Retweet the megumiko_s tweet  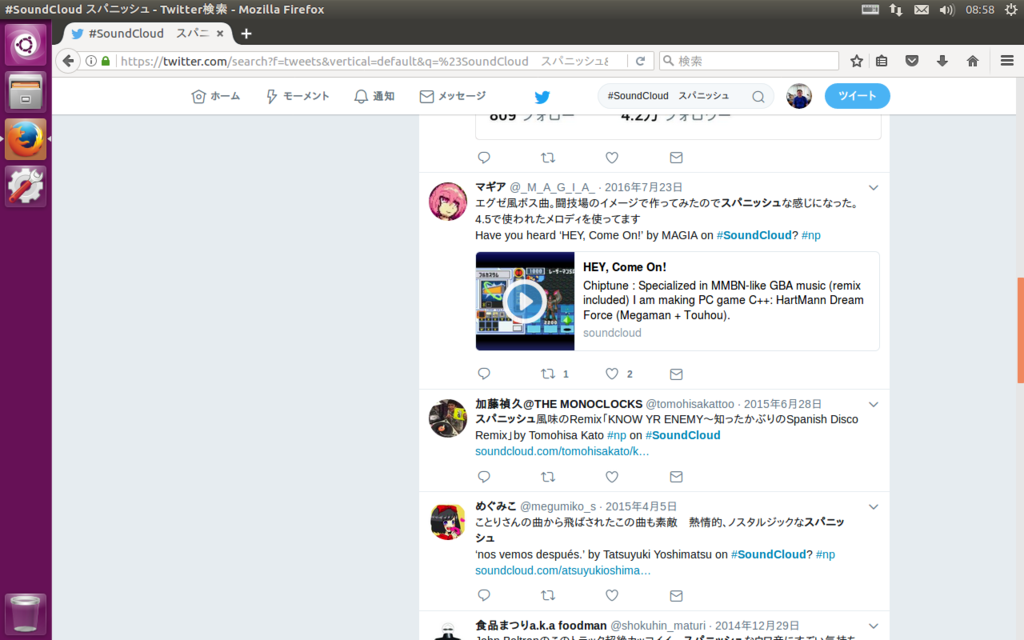point(548,595)
